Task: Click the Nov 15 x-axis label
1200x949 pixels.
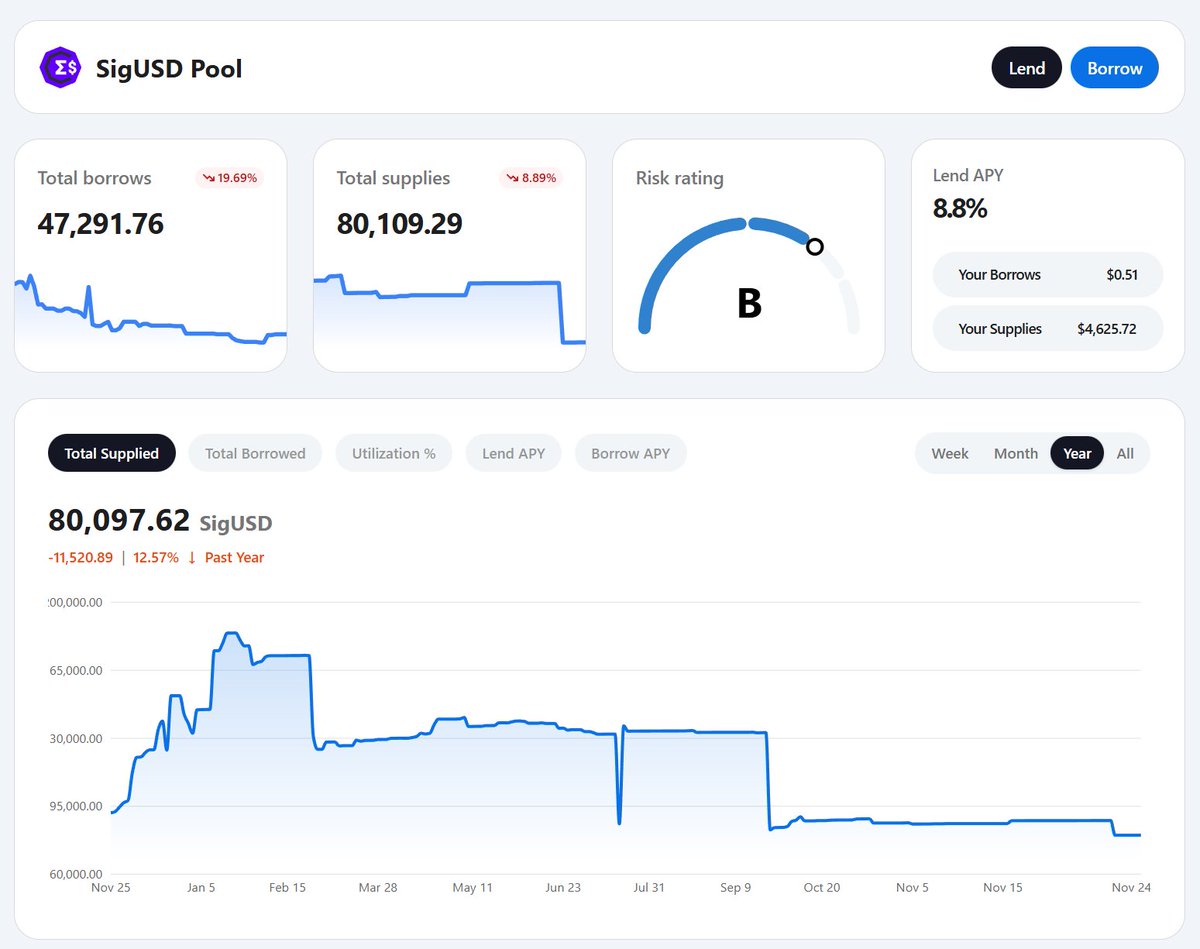Action: (x=1003, y=887)
